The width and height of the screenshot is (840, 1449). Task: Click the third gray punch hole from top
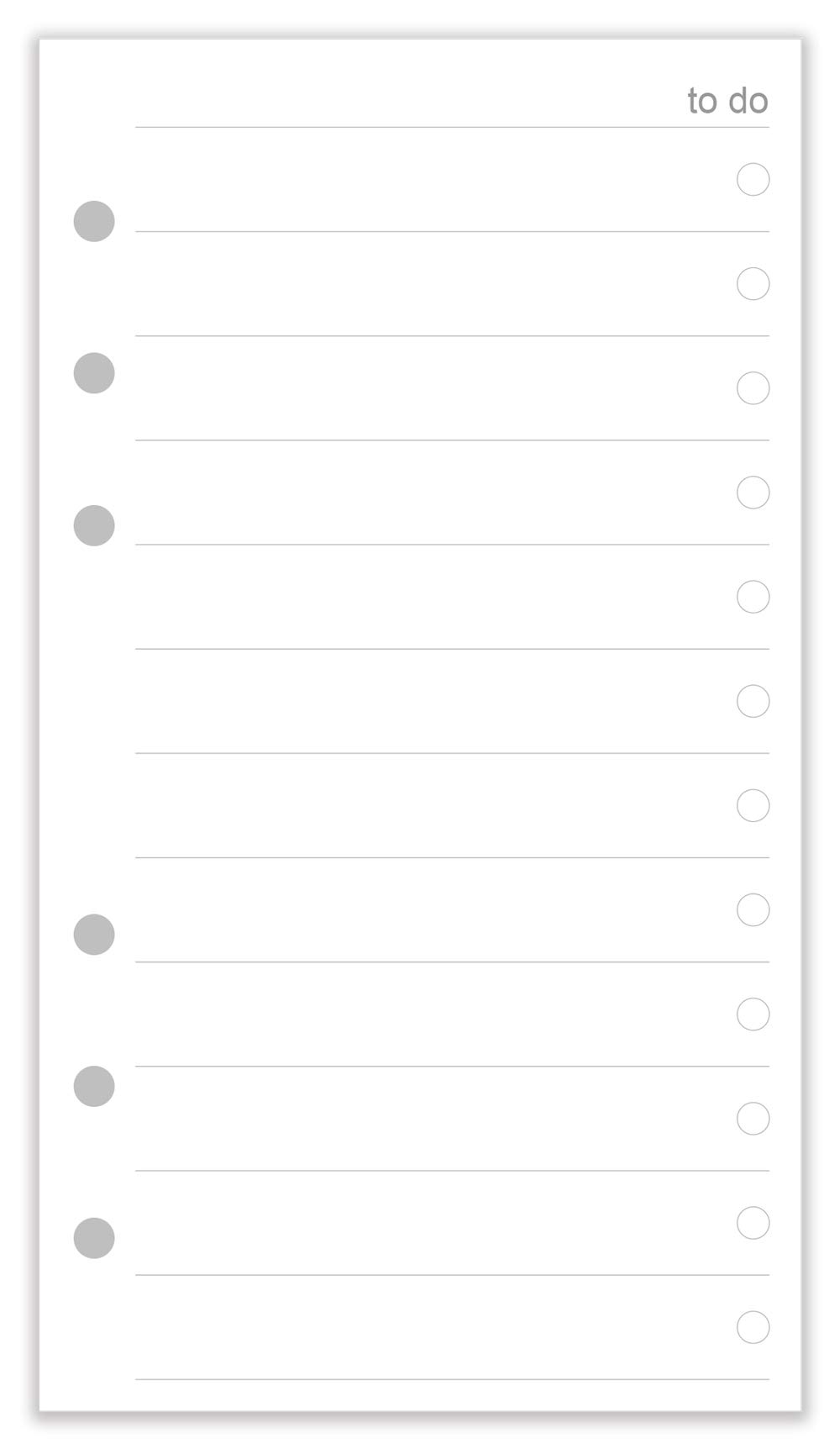(94, 525)
